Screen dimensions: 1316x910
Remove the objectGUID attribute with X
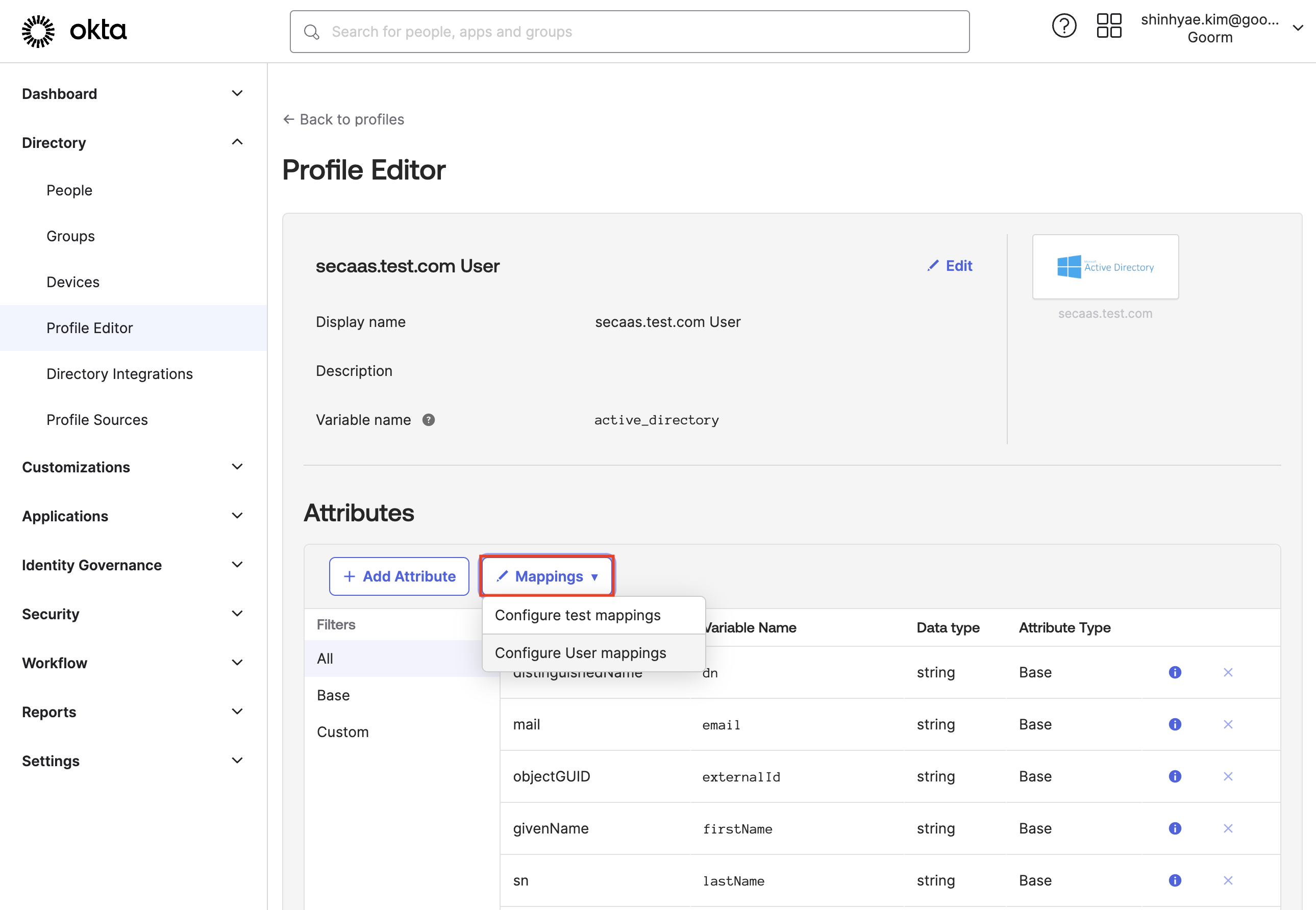1228,776
